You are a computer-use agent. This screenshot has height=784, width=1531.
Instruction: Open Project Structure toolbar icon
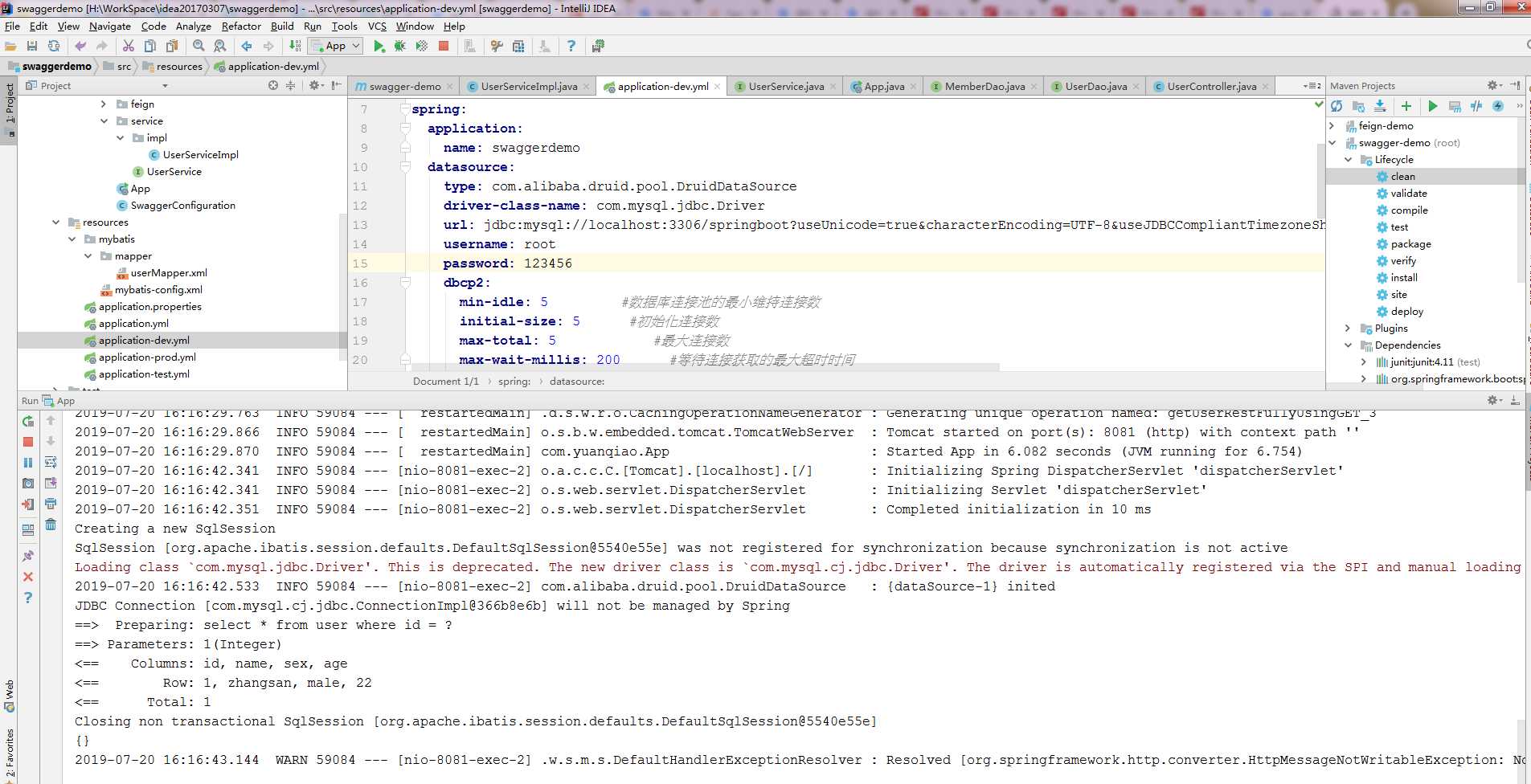[x=518, y=47]
